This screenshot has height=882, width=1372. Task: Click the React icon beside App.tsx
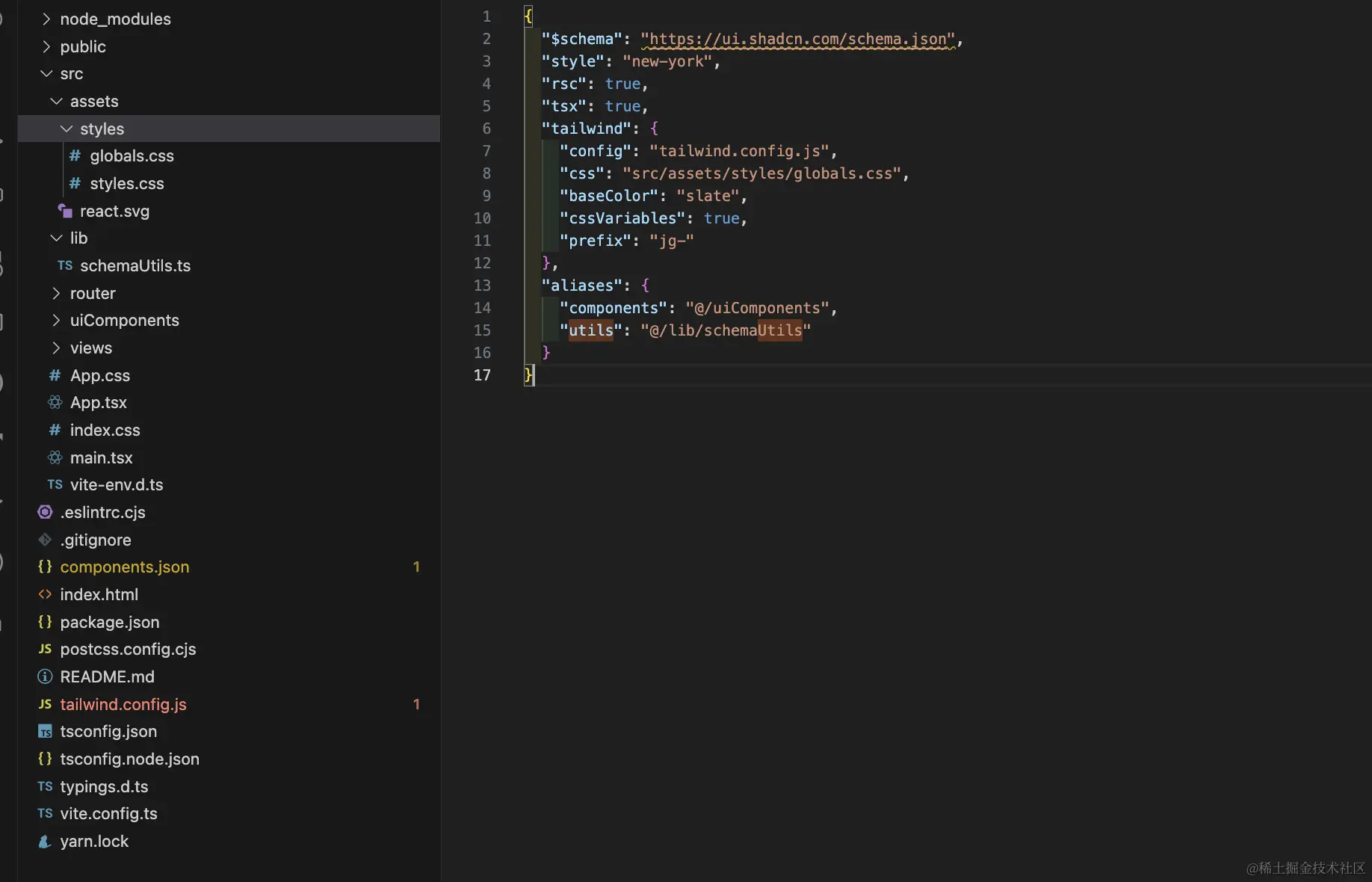pos(55,402)
